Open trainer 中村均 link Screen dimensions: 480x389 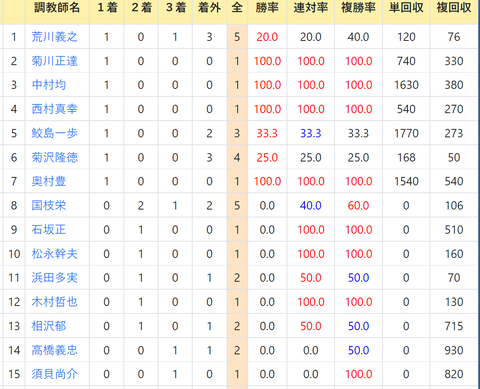tap(49, 85)
